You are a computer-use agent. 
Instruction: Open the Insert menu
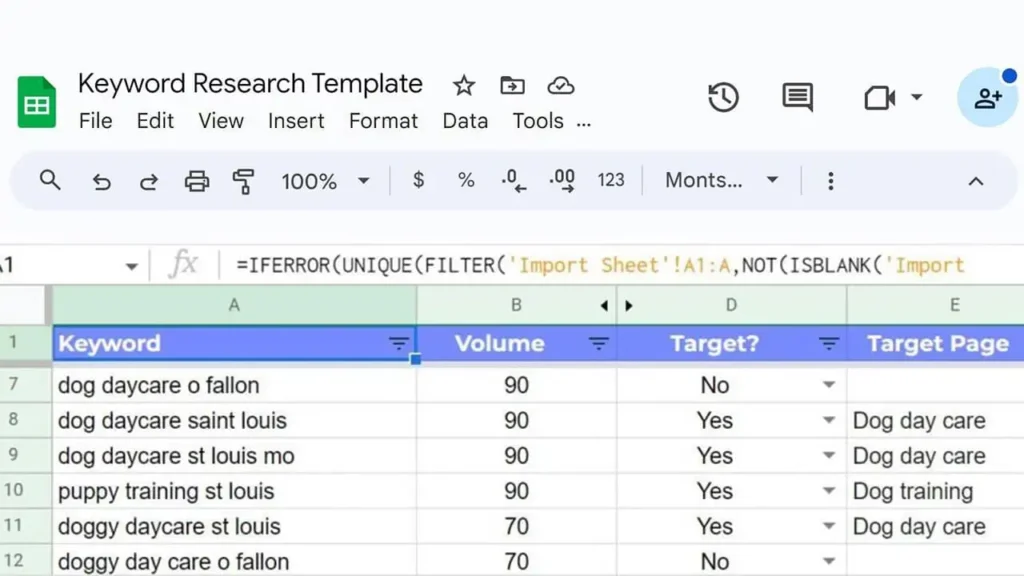[x=296, y=121]
